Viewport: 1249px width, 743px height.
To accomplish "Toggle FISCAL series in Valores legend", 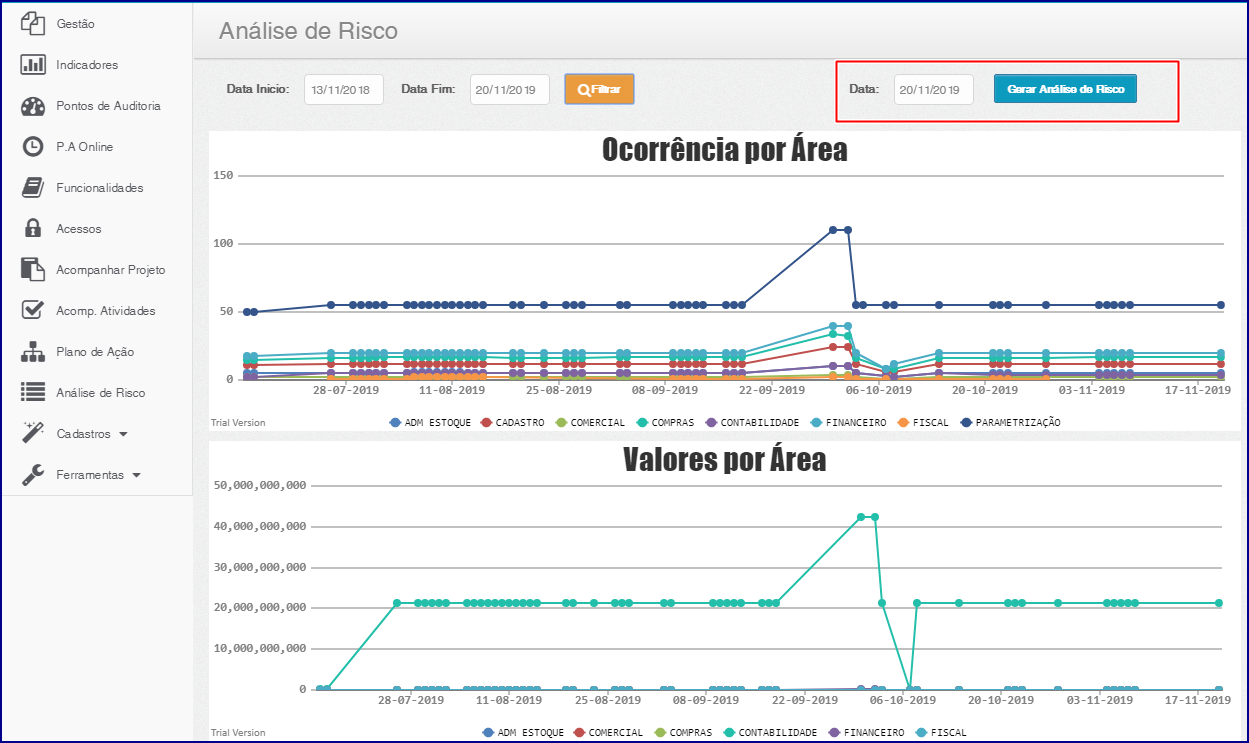I will click(941, 733).
